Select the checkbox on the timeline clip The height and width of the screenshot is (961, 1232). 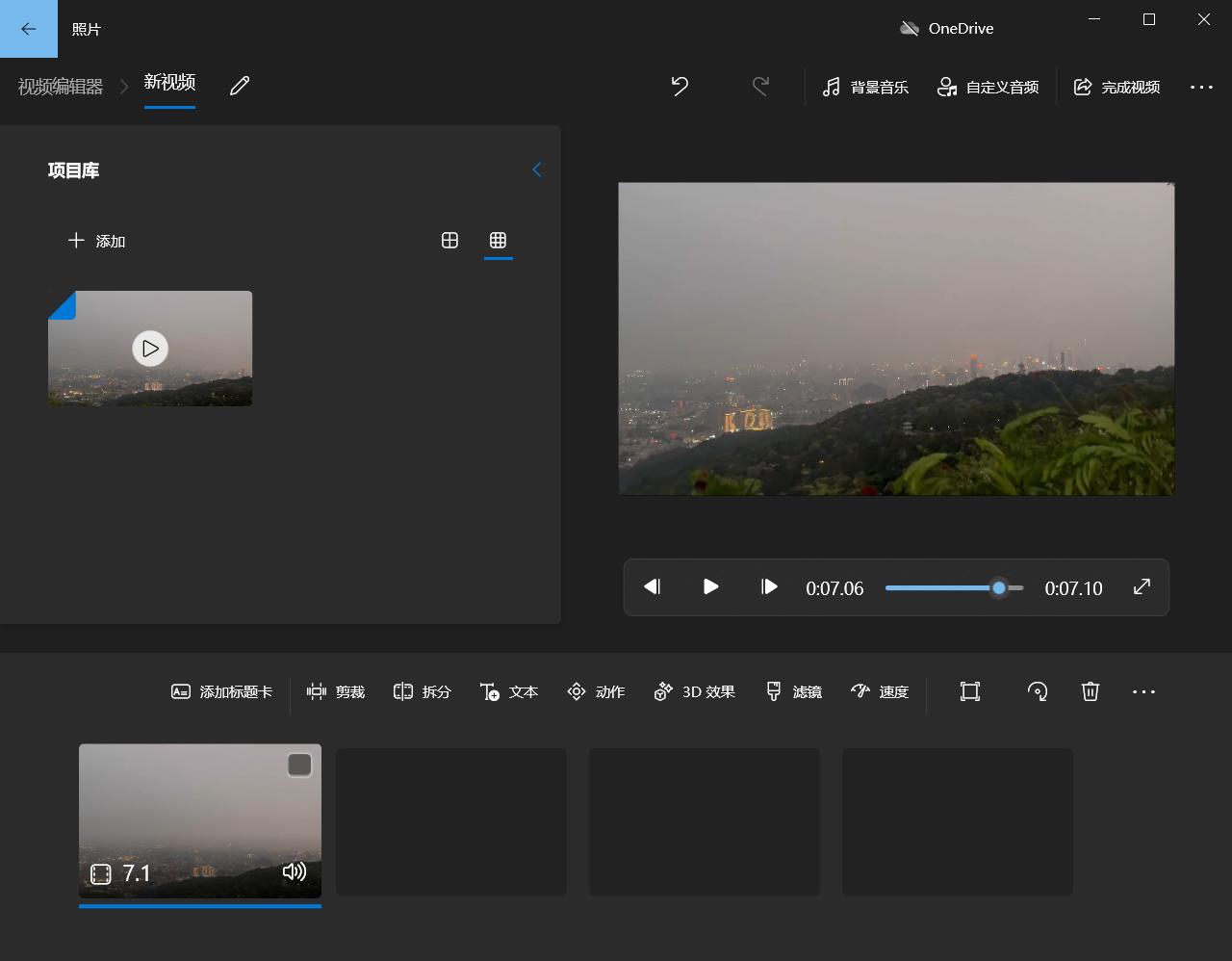(298, 764)
